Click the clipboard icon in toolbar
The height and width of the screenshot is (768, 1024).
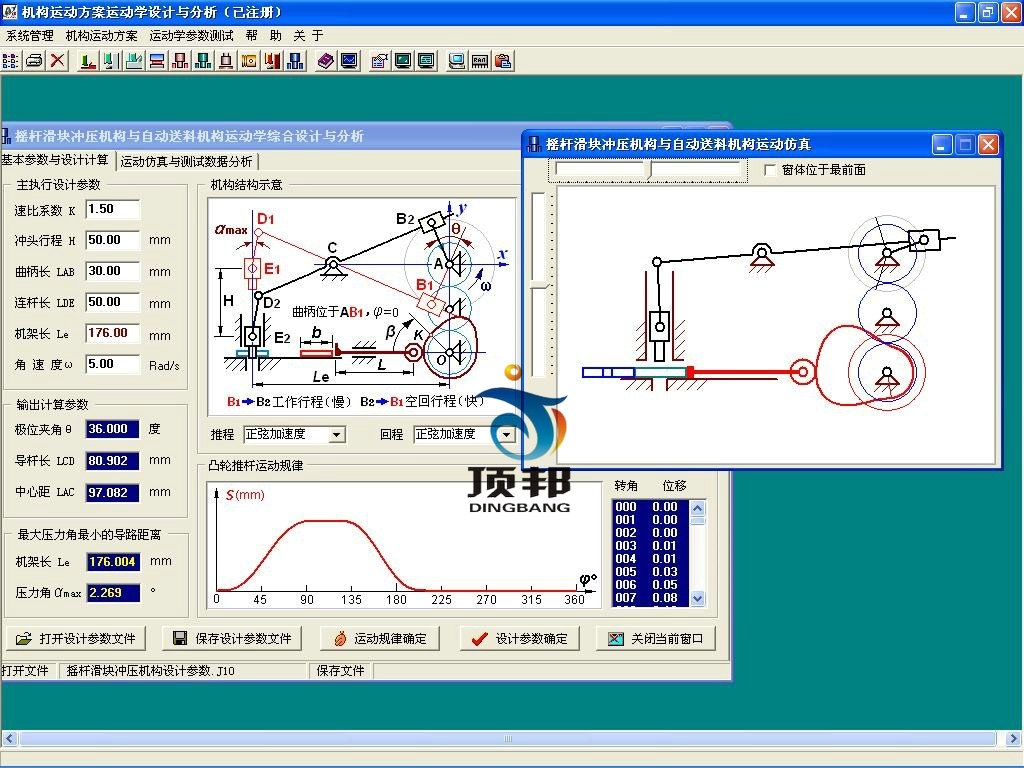click(503, 61)
